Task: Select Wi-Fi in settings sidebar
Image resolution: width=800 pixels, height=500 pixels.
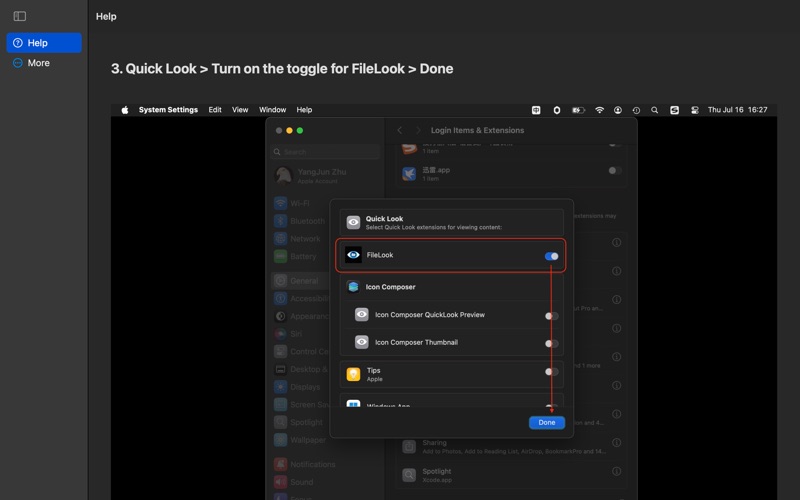Action: [301, 203]
